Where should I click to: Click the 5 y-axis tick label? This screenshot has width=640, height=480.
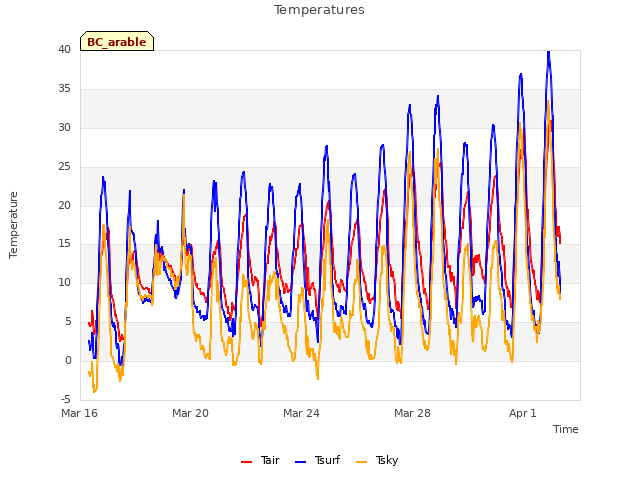click(x=68, y=322)
